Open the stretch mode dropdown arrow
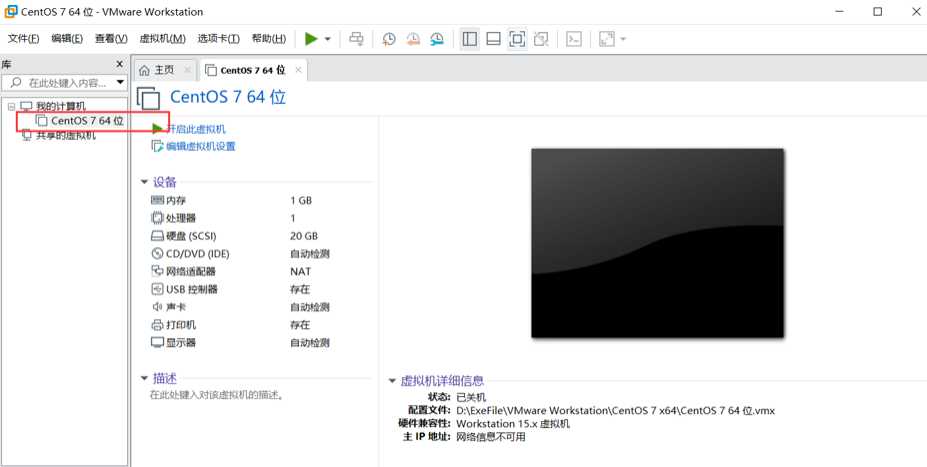The height and width of the screenshot is (467, 927). pyautogui.click(x=623, y=40)
